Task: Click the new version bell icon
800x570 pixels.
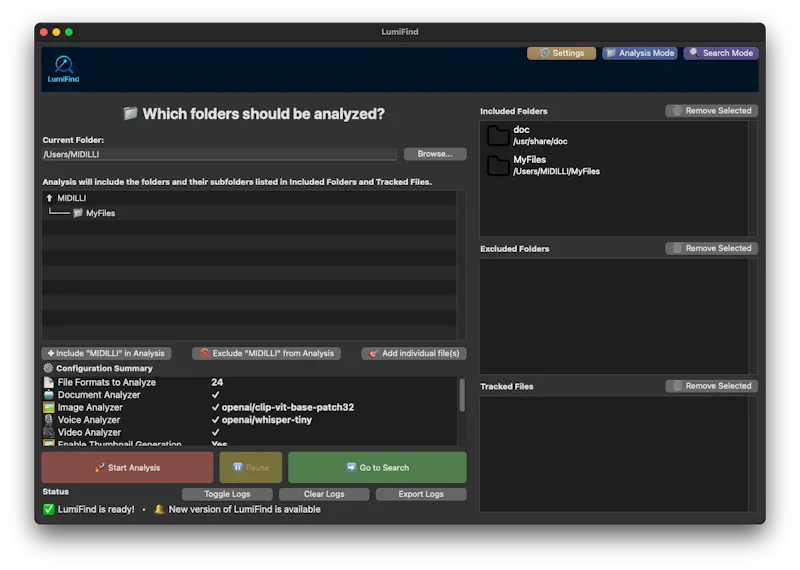Action: tap(159, 509)
